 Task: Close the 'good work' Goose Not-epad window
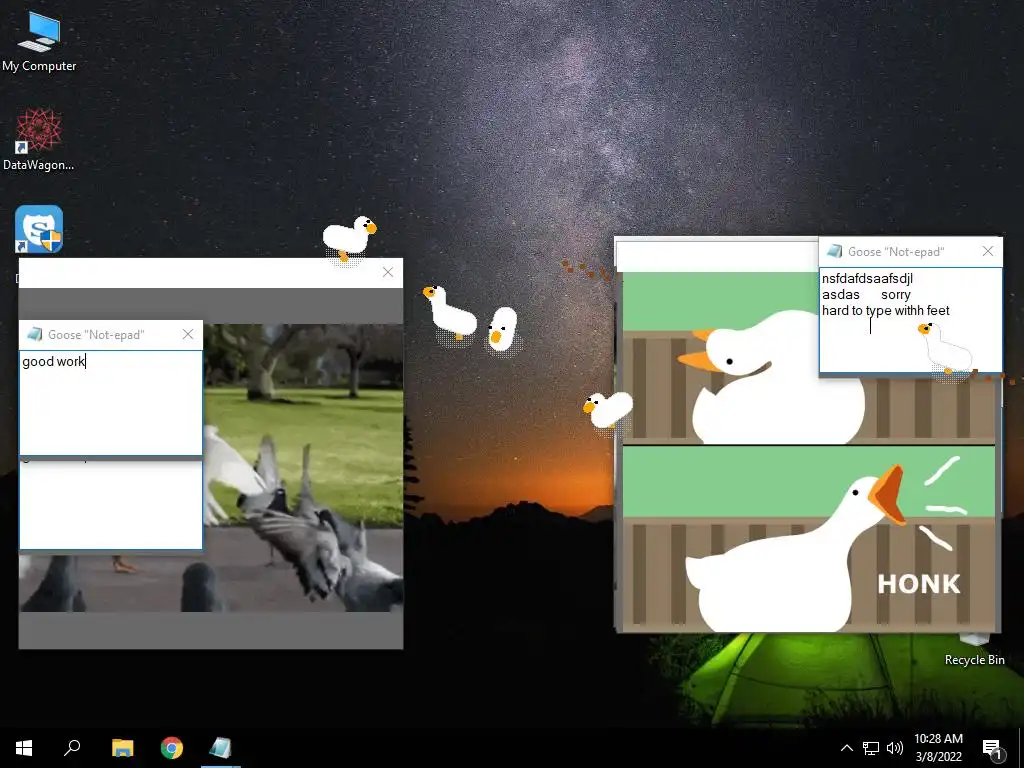click(188, 334)
